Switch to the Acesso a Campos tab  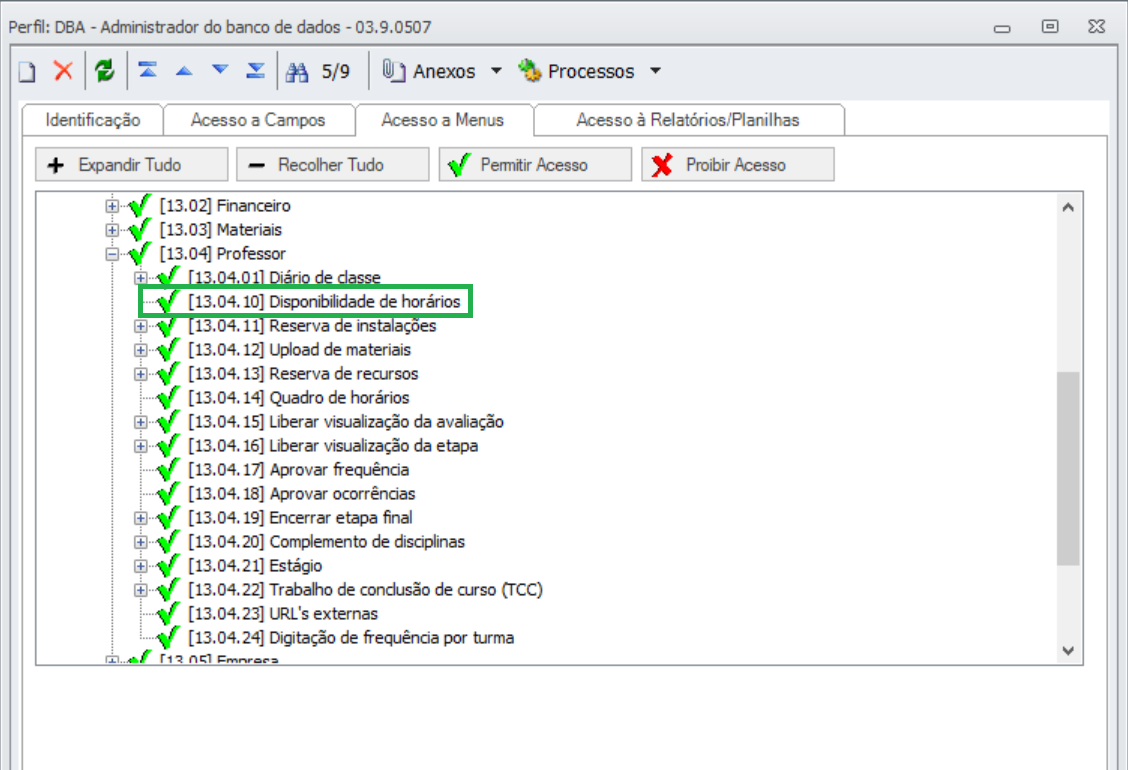click(x=258, y=120)
